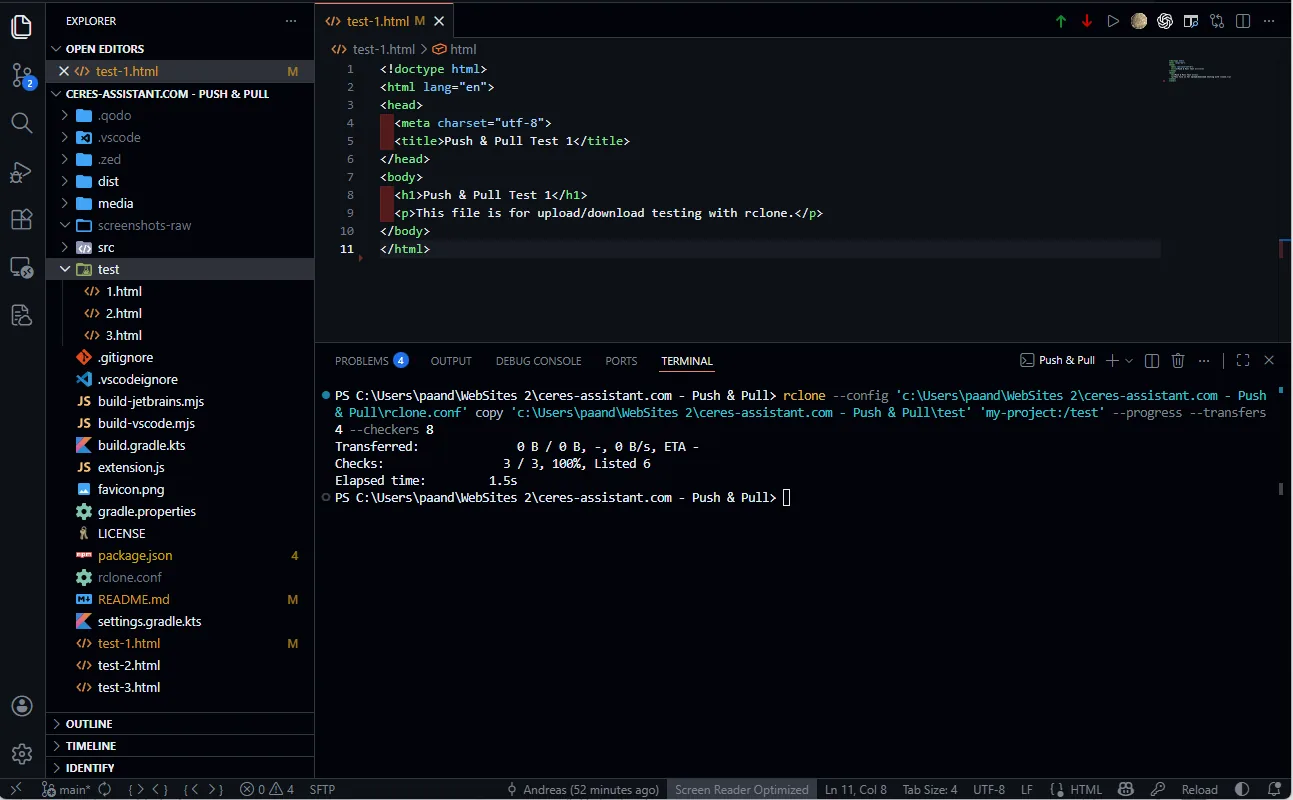Maximize the terminal panel size
The width and height of the screenshot is (1293, 800).
(x=1243, y=360)
